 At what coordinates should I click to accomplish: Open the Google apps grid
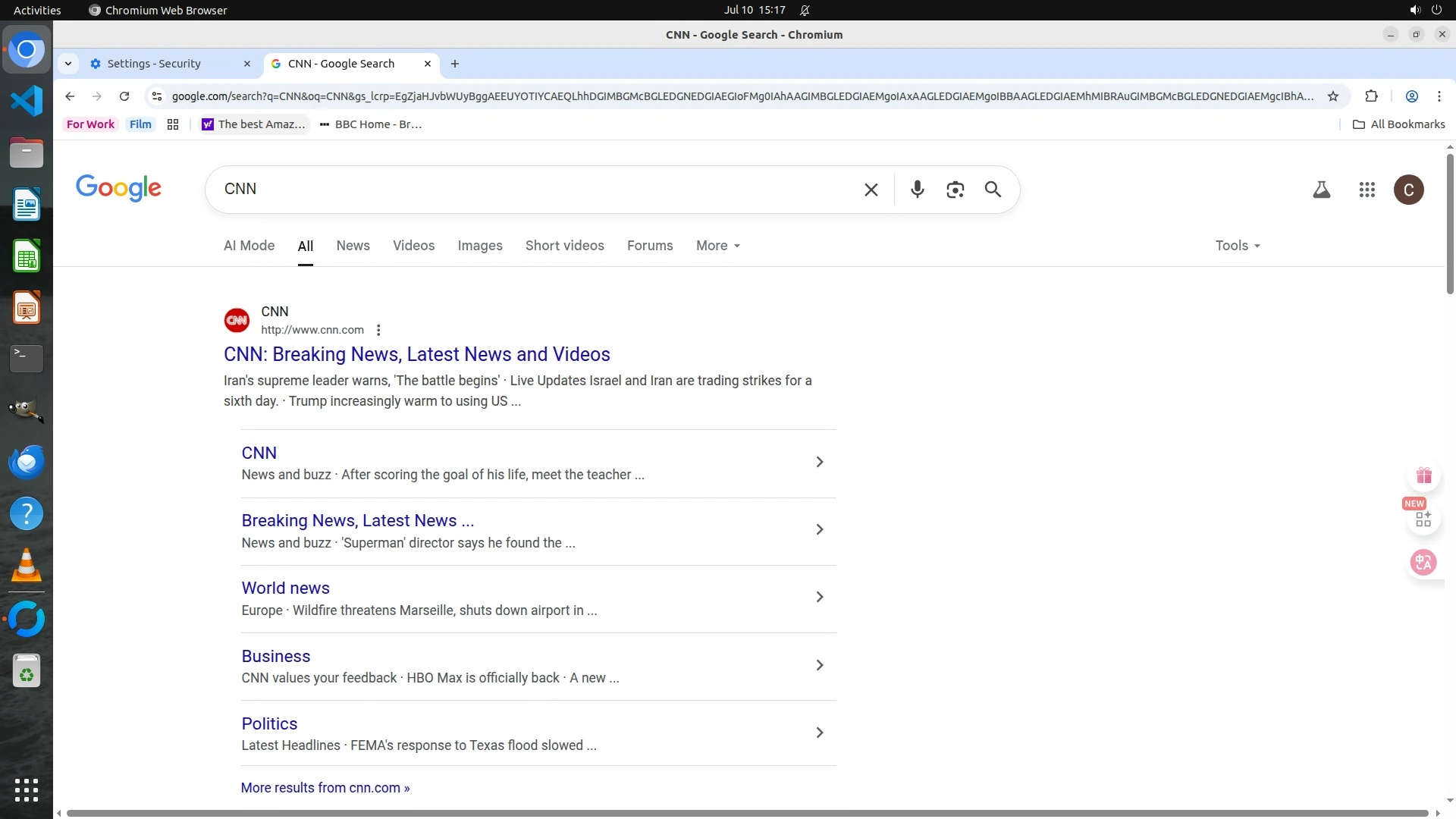click(1367, 190)
